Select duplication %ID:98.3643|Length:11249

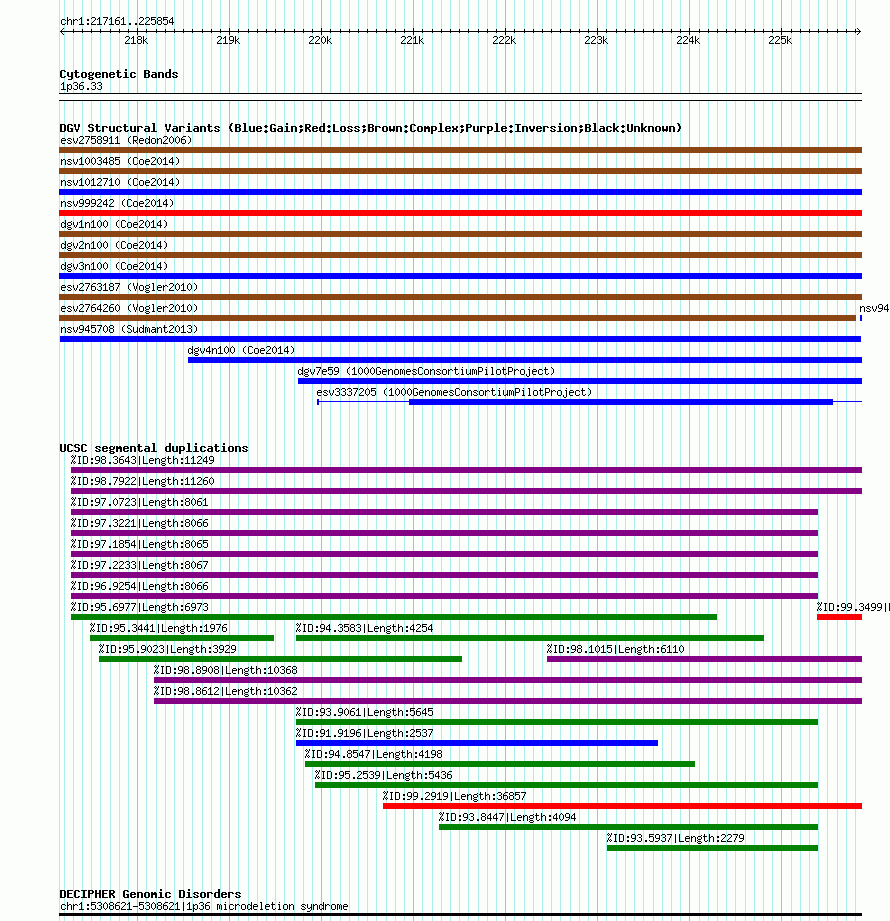(x=142, y=460)
